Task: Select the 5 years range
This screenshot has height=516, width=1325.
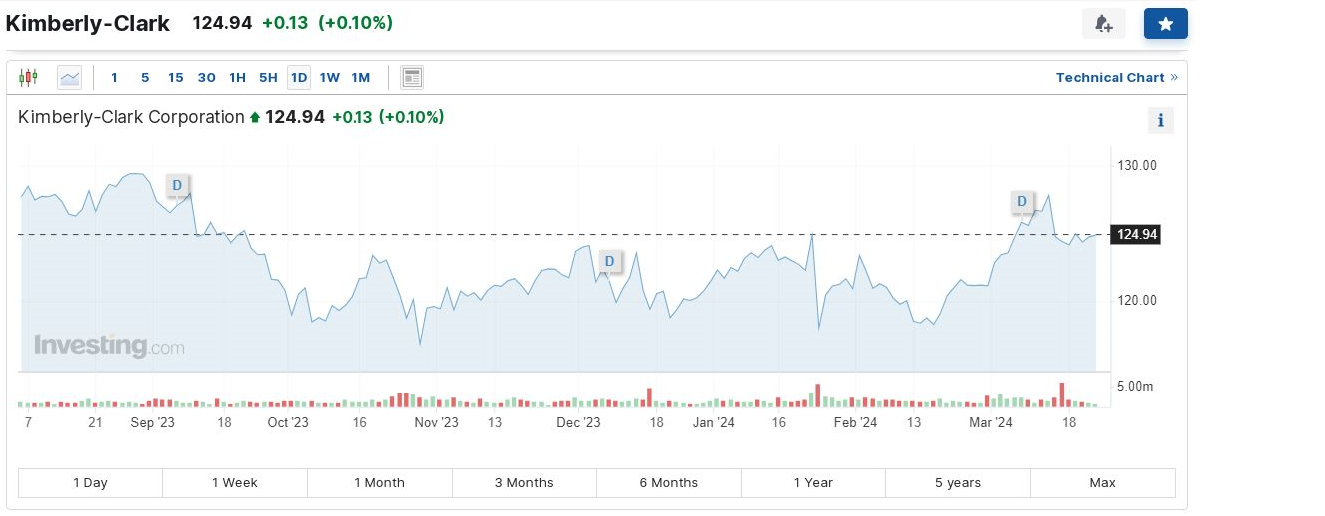Action: 957,482
